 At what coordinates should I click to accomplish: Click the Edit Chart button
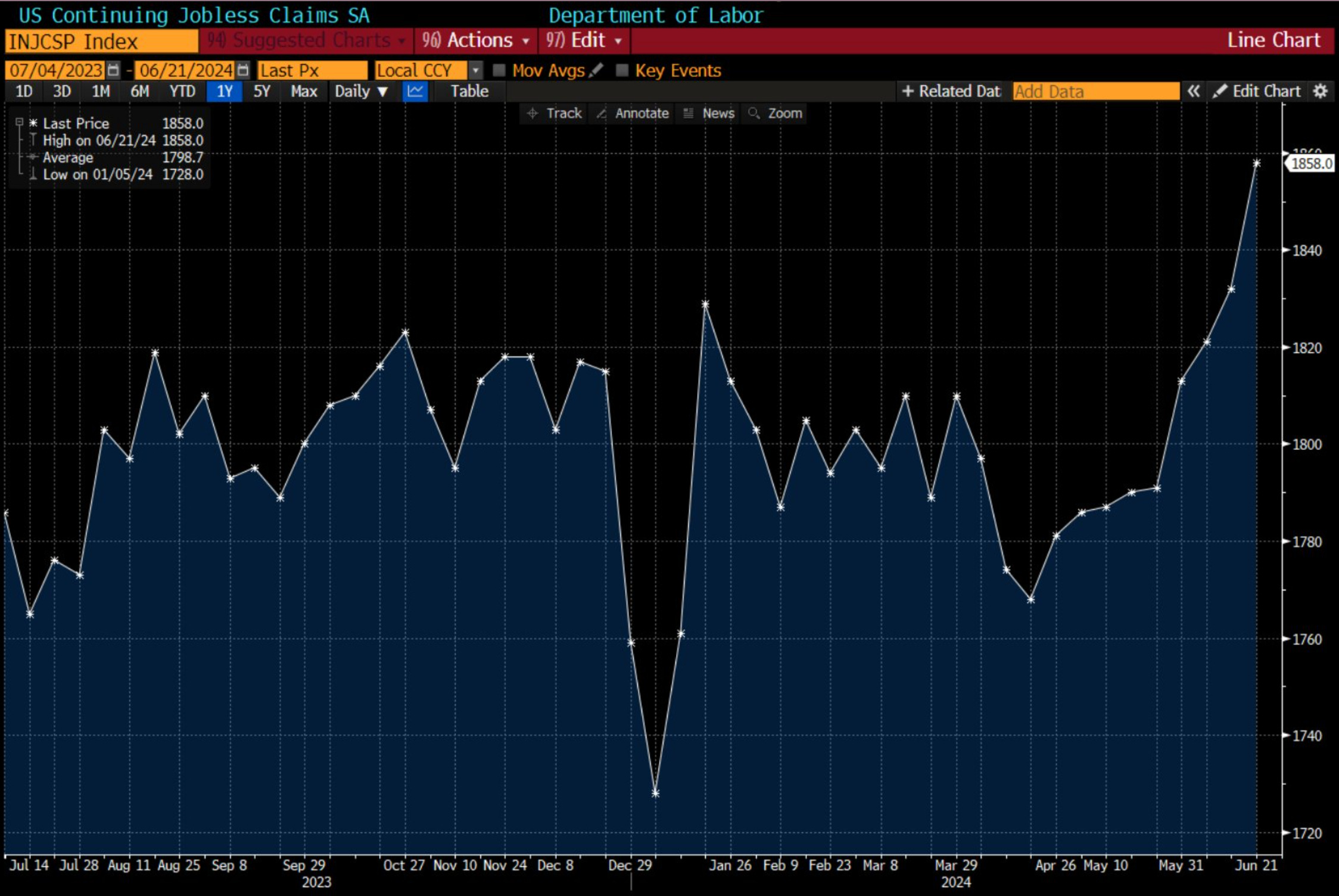tap(1257, 91)
